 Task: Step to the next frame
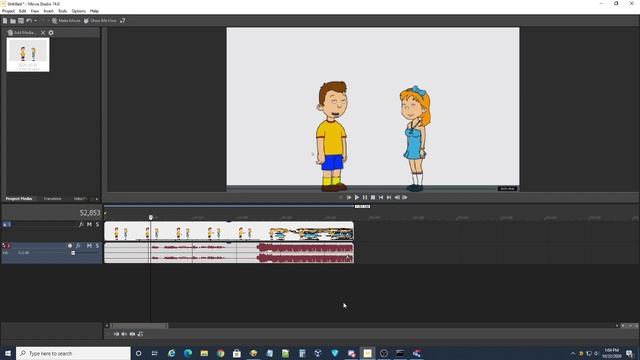tap(405, 198)
